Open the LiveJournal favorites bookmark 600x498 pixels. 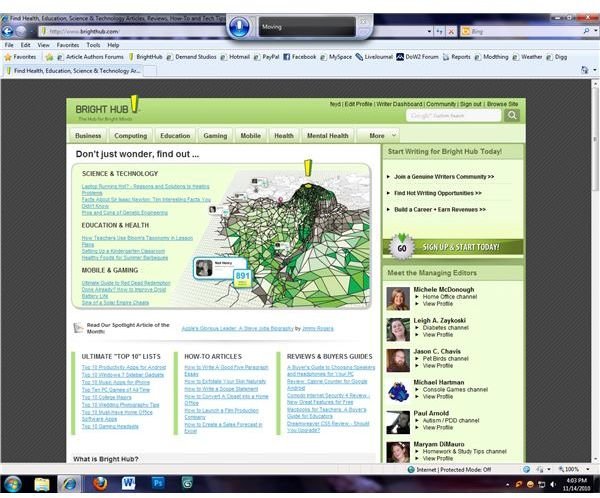tap(374, 57)
